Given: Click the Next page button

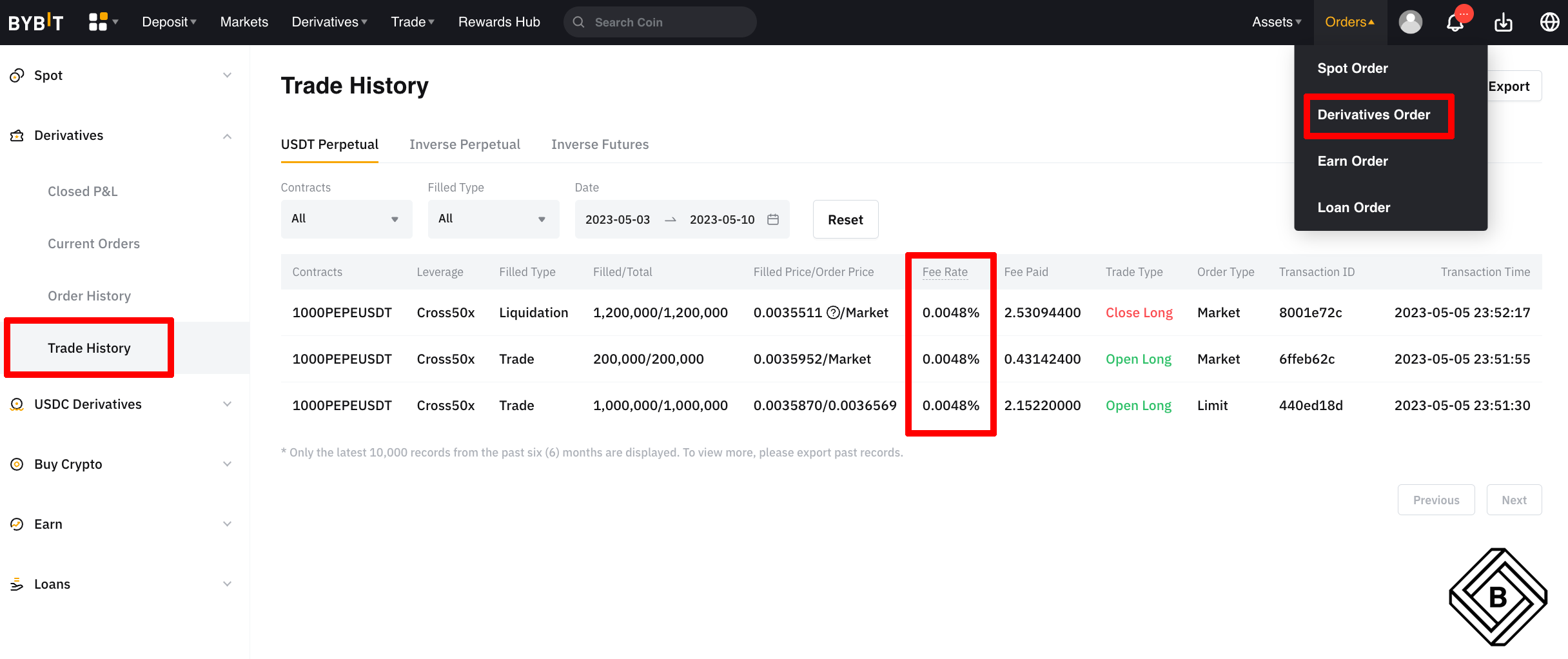Looking at the screenshot, I should coord(1514,500).
